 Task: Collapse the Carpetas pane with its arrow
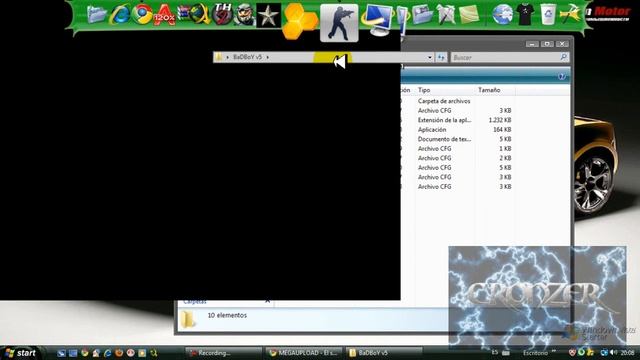pos(267,302)
